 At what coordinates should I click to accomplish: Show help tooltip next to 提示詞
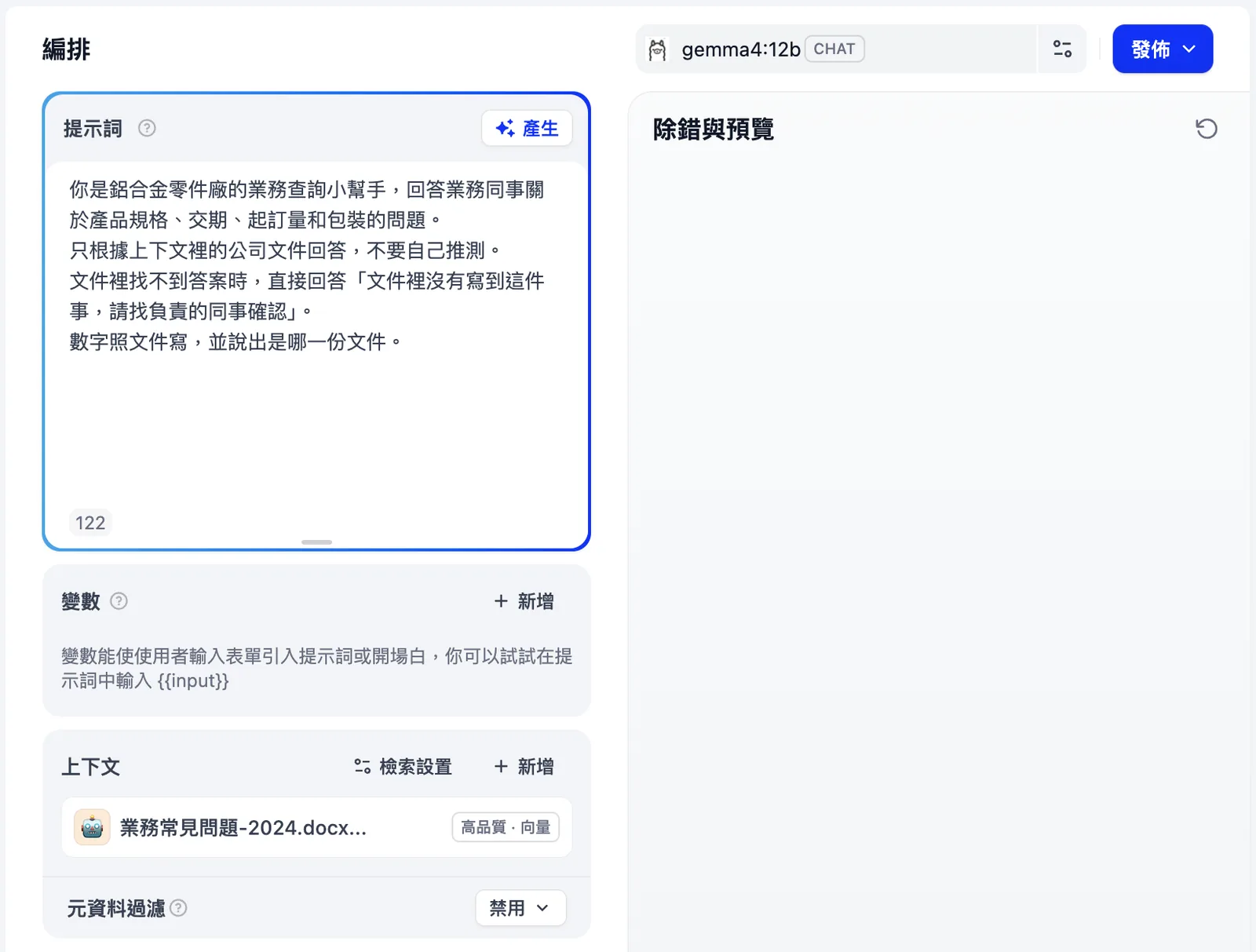tap(147, 128)
